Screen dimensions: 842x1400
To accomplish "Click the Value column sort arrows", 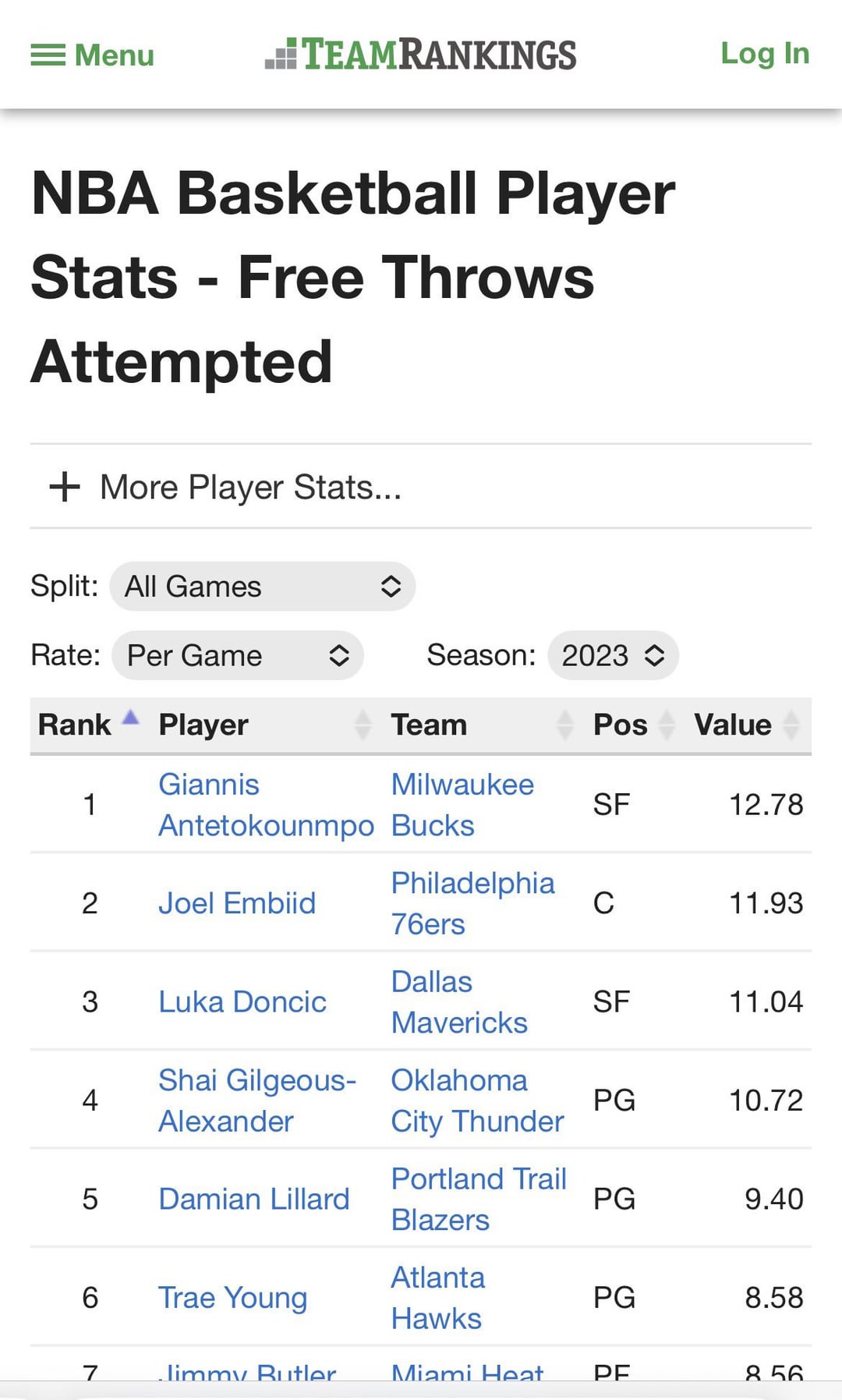I will point(791,725).
